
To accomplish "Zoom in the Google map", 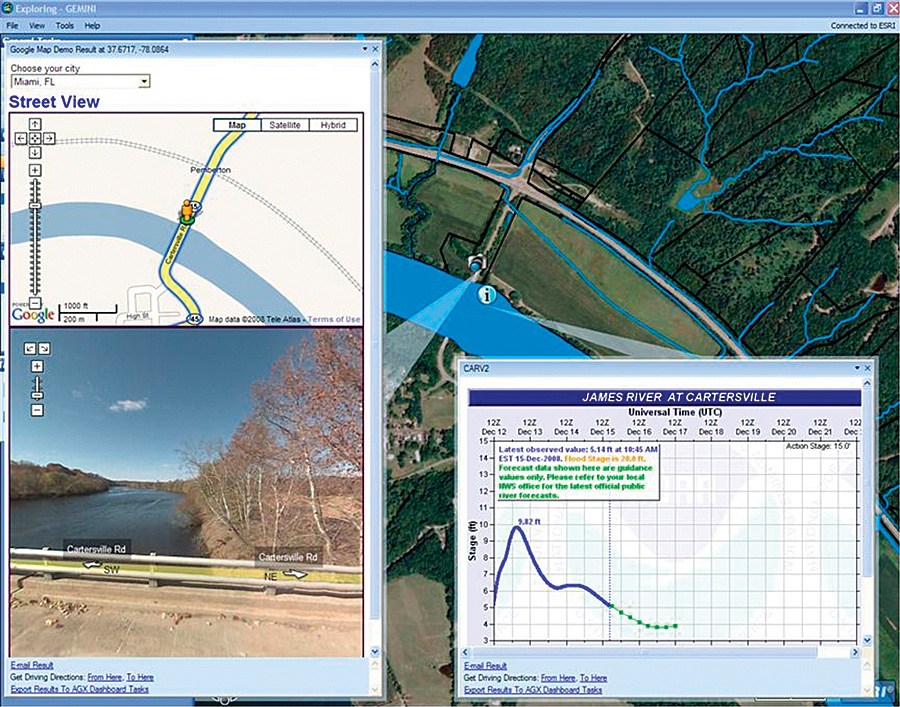I will click(35, 170).
